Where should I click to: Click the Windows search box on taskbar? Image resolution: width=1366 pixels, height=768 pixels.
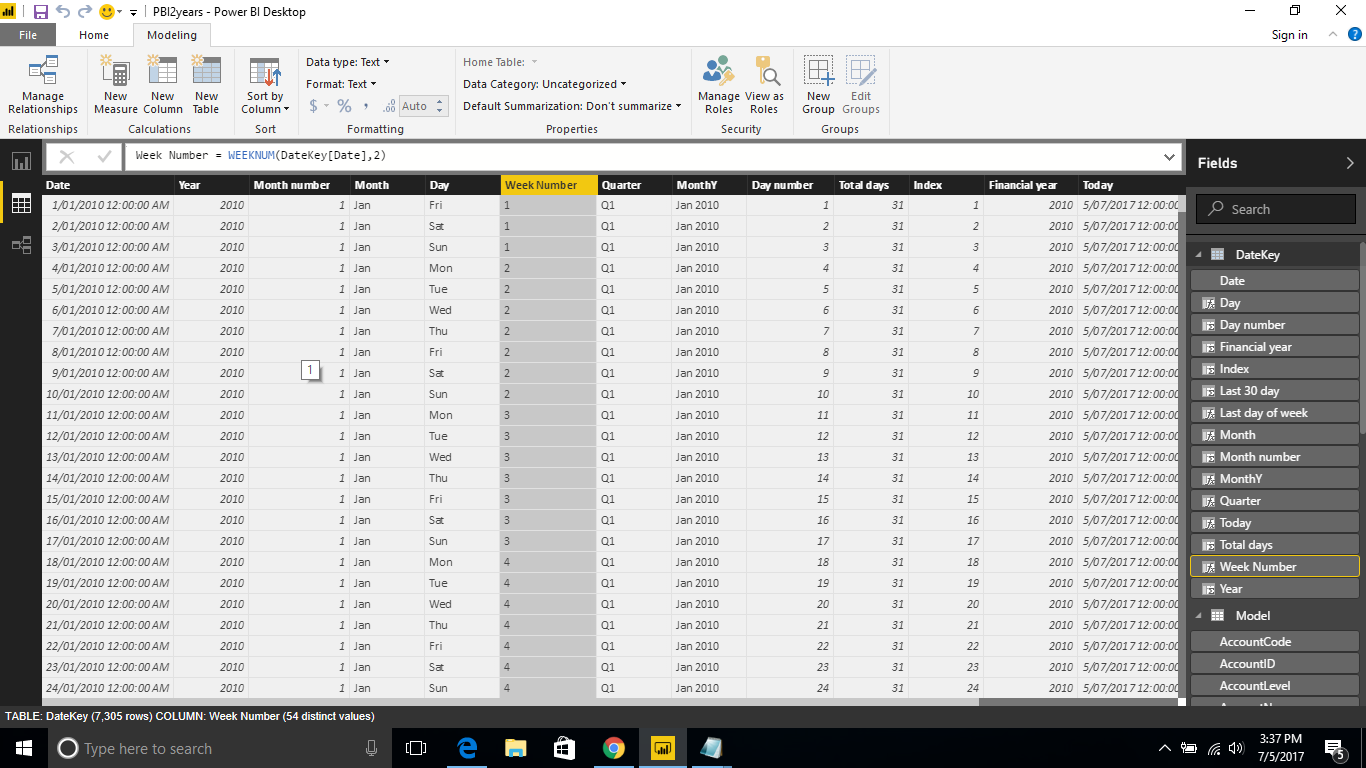point(216,748)
